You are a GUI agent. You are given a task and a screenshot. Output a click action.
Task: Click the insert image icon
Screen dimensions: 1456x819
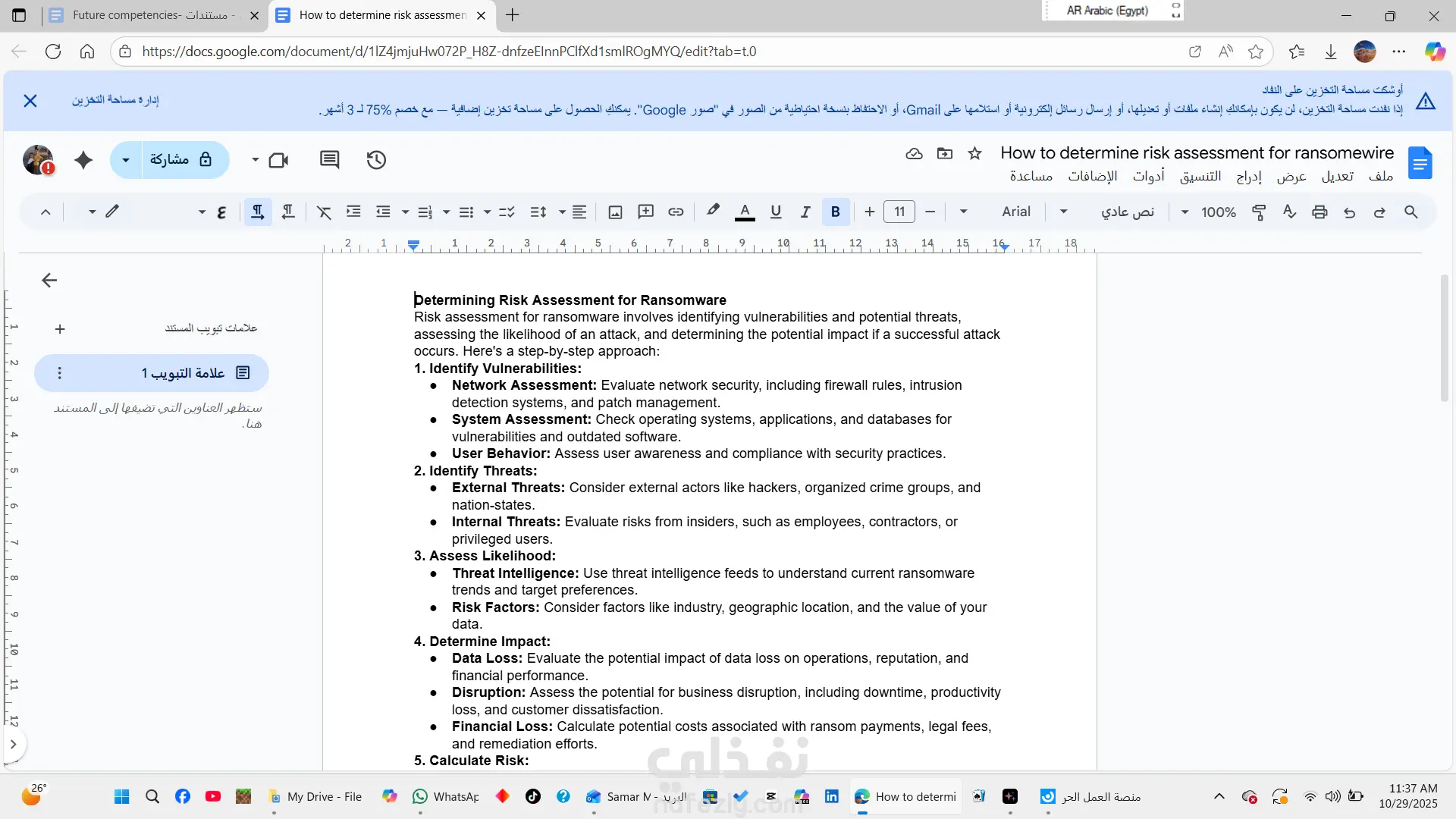pos(615,212)
